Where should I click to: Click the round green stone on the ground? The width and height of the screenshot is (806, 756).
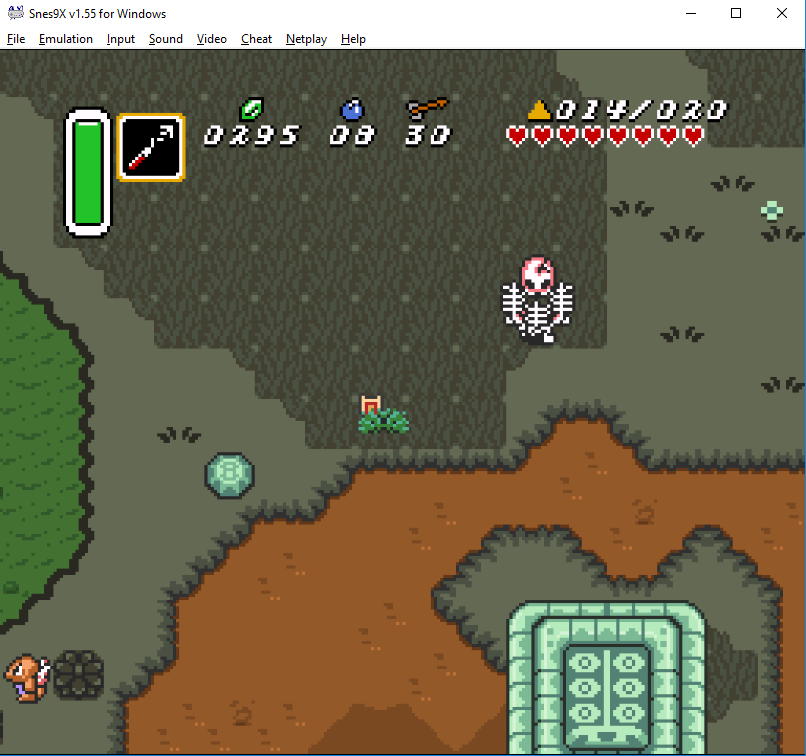click(229, 474)
